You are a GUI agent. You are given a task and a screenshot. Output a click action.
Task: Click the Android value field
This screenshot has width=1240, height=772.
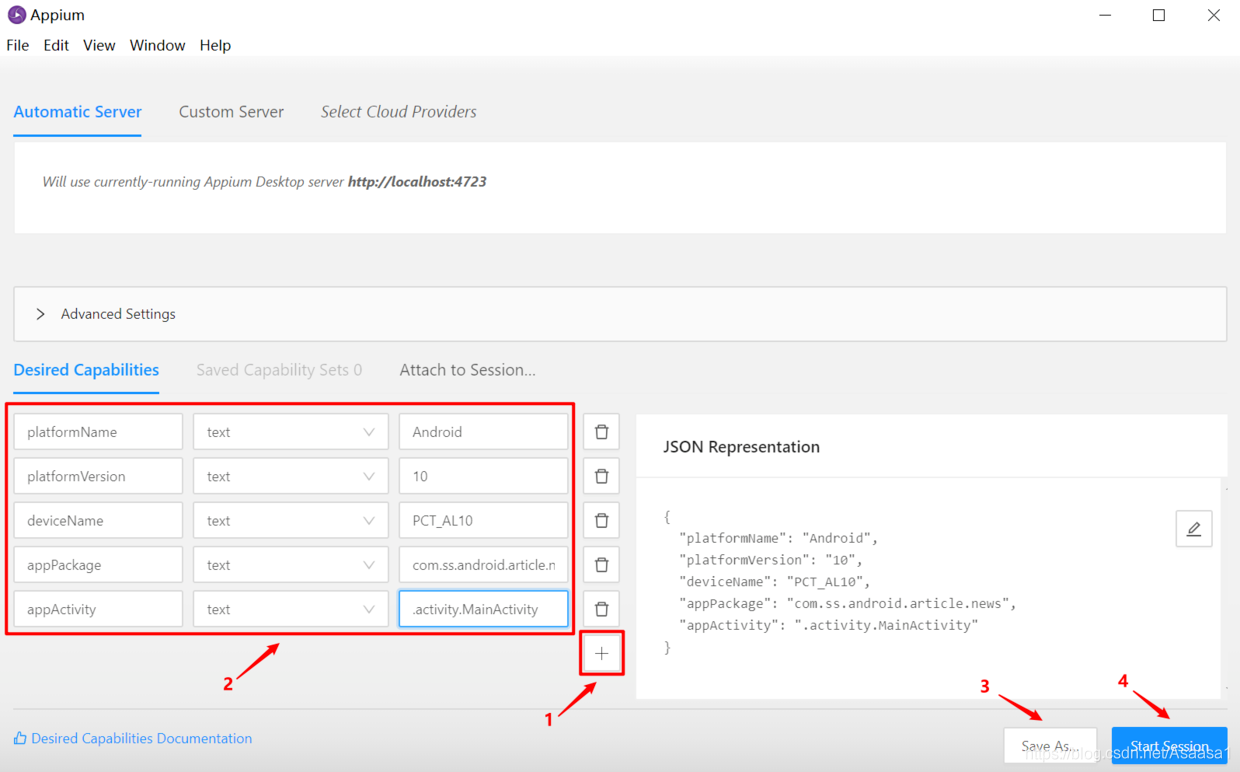pyautogui.click(x=483, y=432)
